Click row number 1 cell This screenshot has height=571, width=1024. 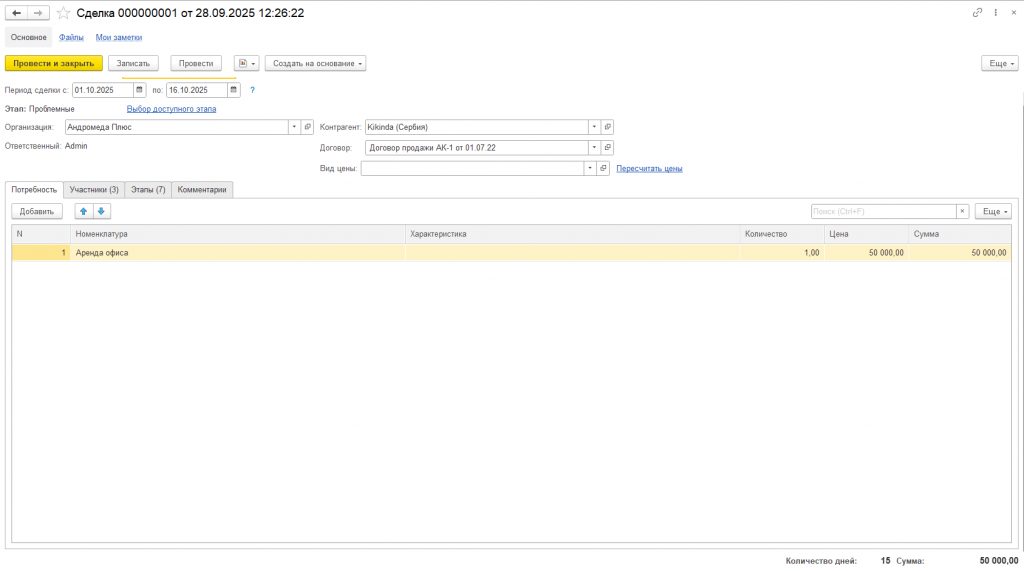click(40, 253)
